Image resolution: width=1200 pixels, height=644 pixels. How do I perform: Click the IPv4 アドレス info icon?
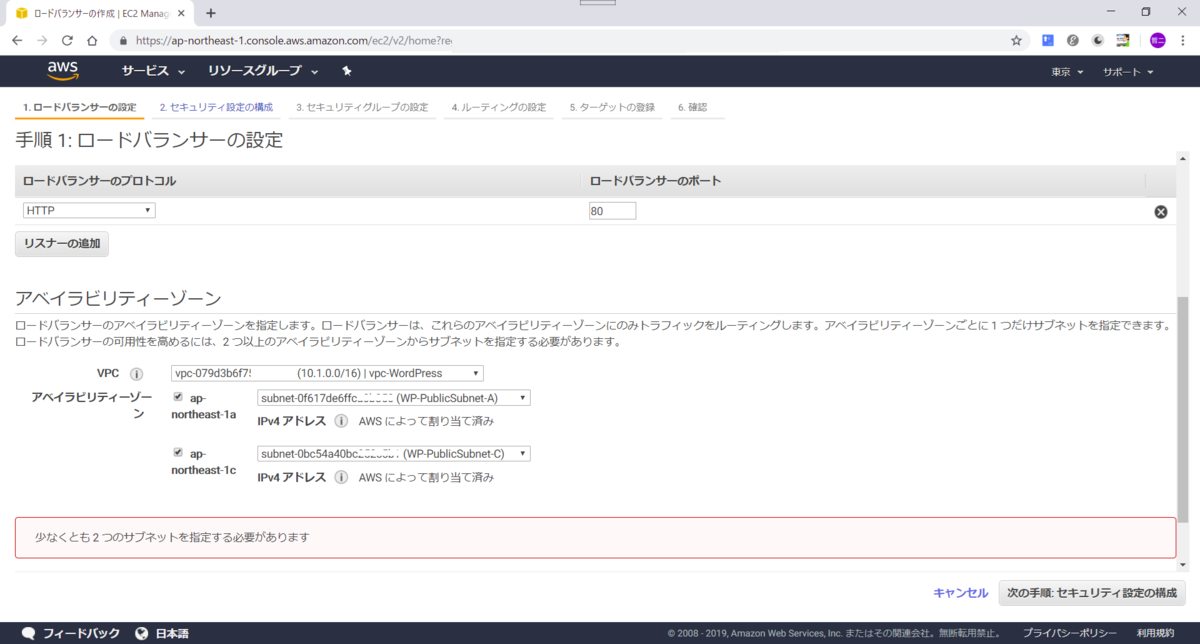coord(341,421)
